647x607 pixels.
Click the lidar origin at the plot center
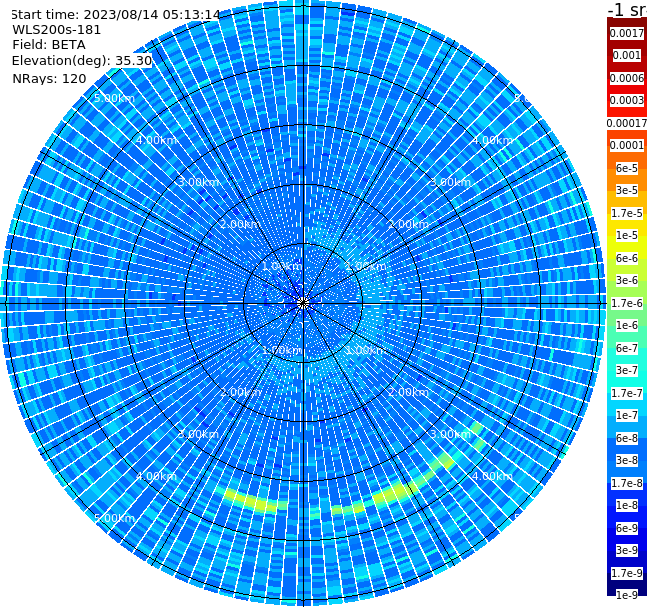point(303,303)
